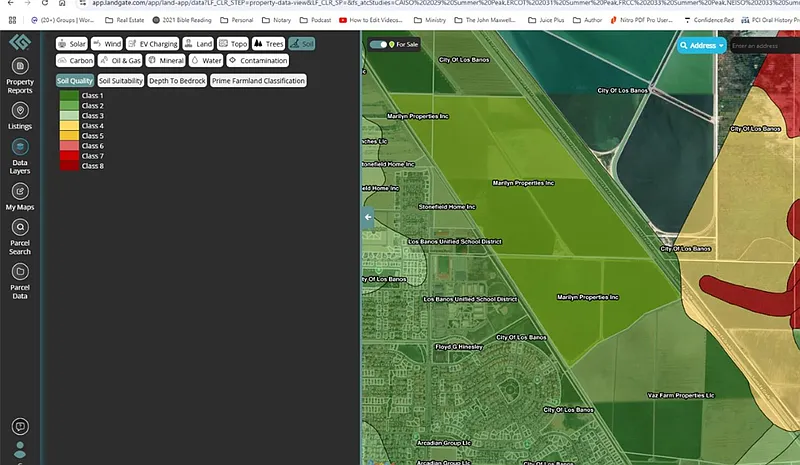This screenshot has height=465, width=800.
Task: Toggle the For Sale switch
Action: coord(379,44)
